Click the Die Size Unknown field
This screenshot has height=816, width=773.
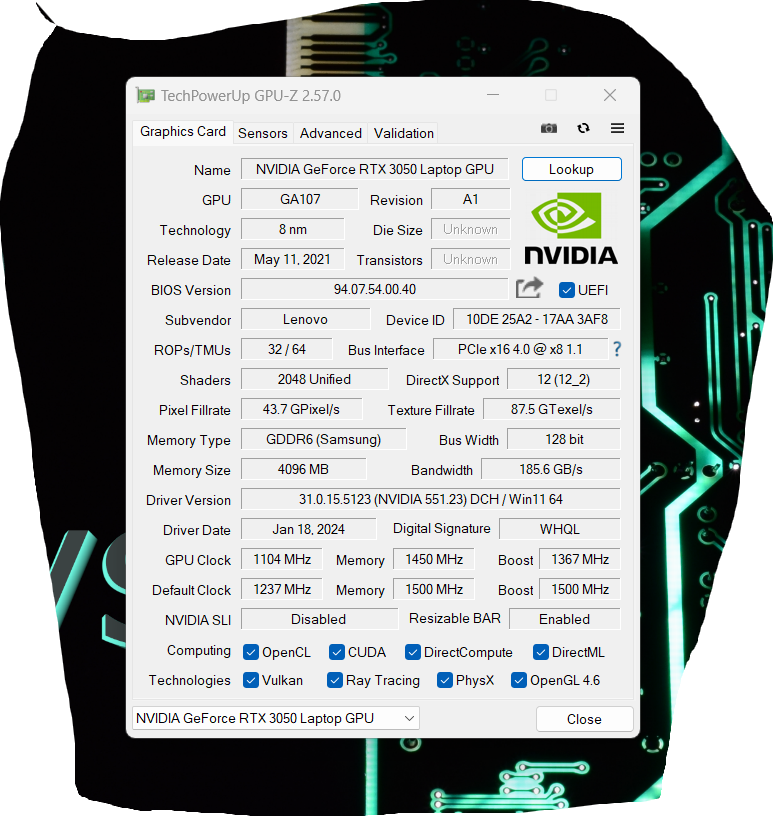471,230
